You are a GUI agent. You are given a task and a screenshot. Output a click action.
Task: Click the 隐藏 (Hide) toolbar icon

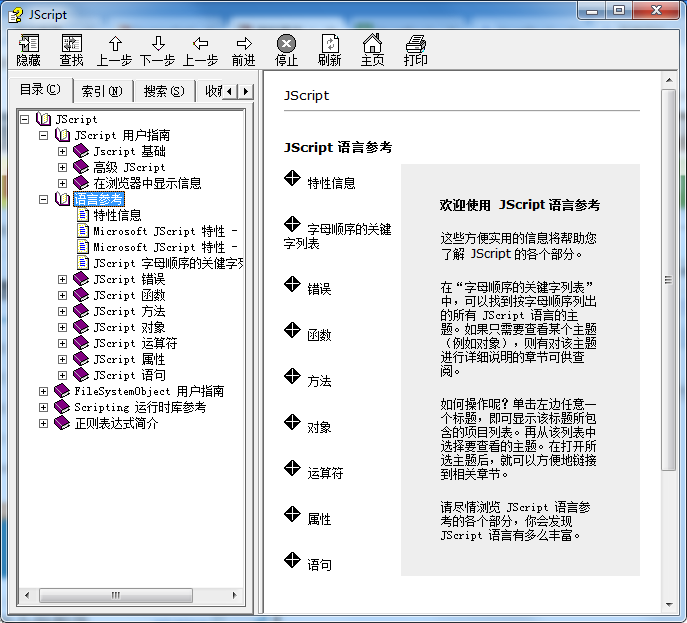(x=29, y=44)
